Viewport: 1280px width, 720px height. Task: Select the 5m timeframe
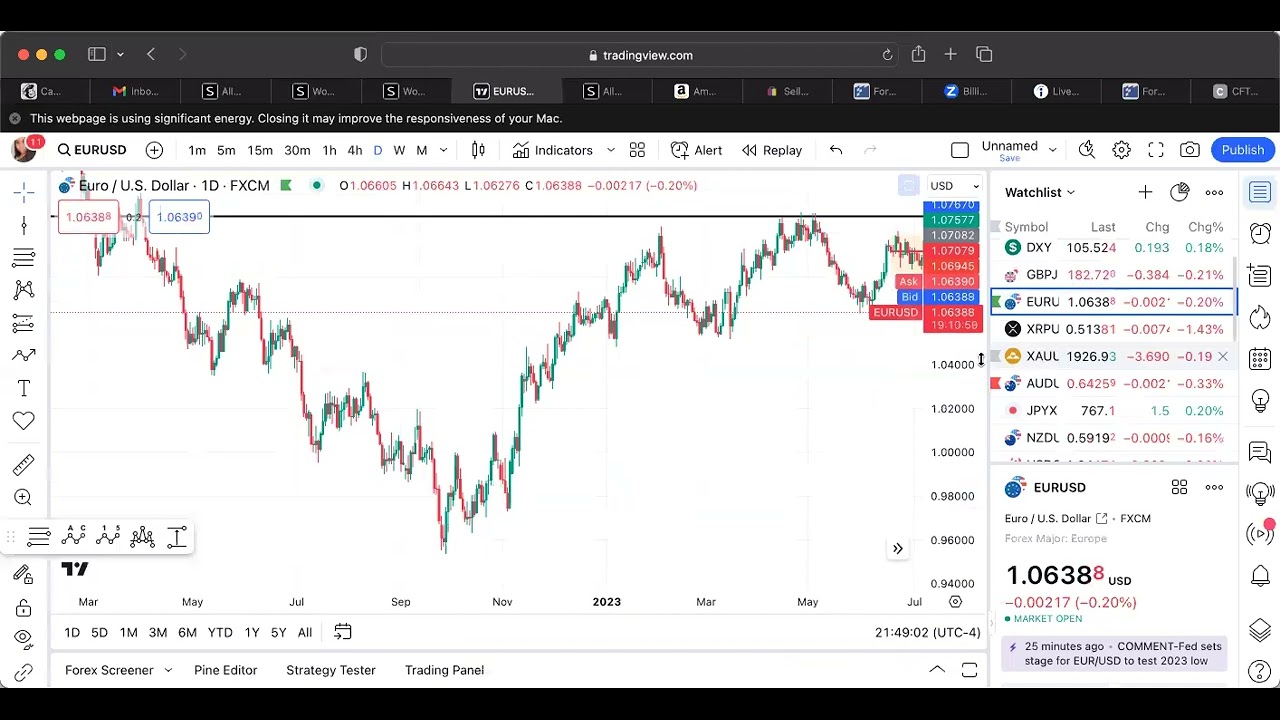[x=226, y=150]
